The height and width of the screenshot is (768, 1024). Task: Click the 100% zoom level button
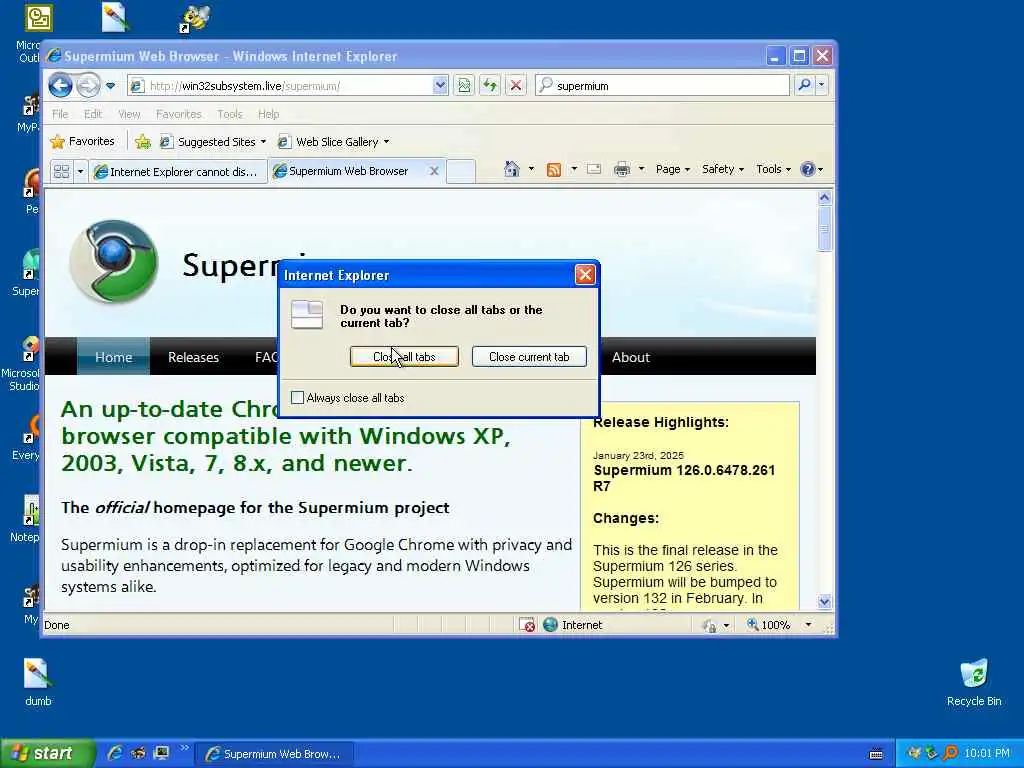[x=769, y=625]
